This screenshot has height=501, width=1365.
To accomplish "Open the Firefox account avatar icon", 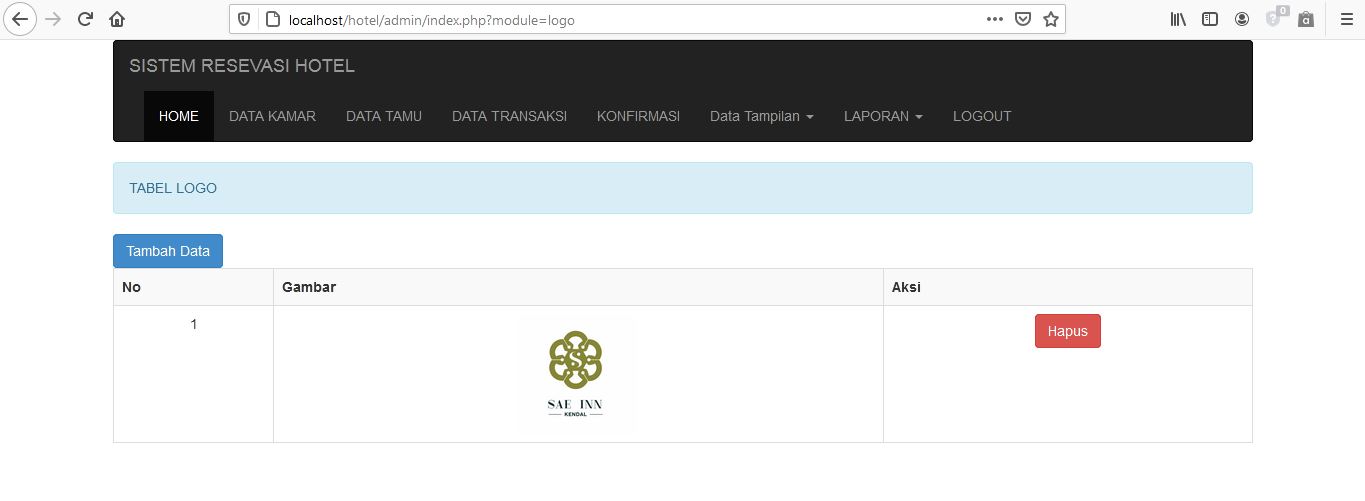I will 1242,19.
